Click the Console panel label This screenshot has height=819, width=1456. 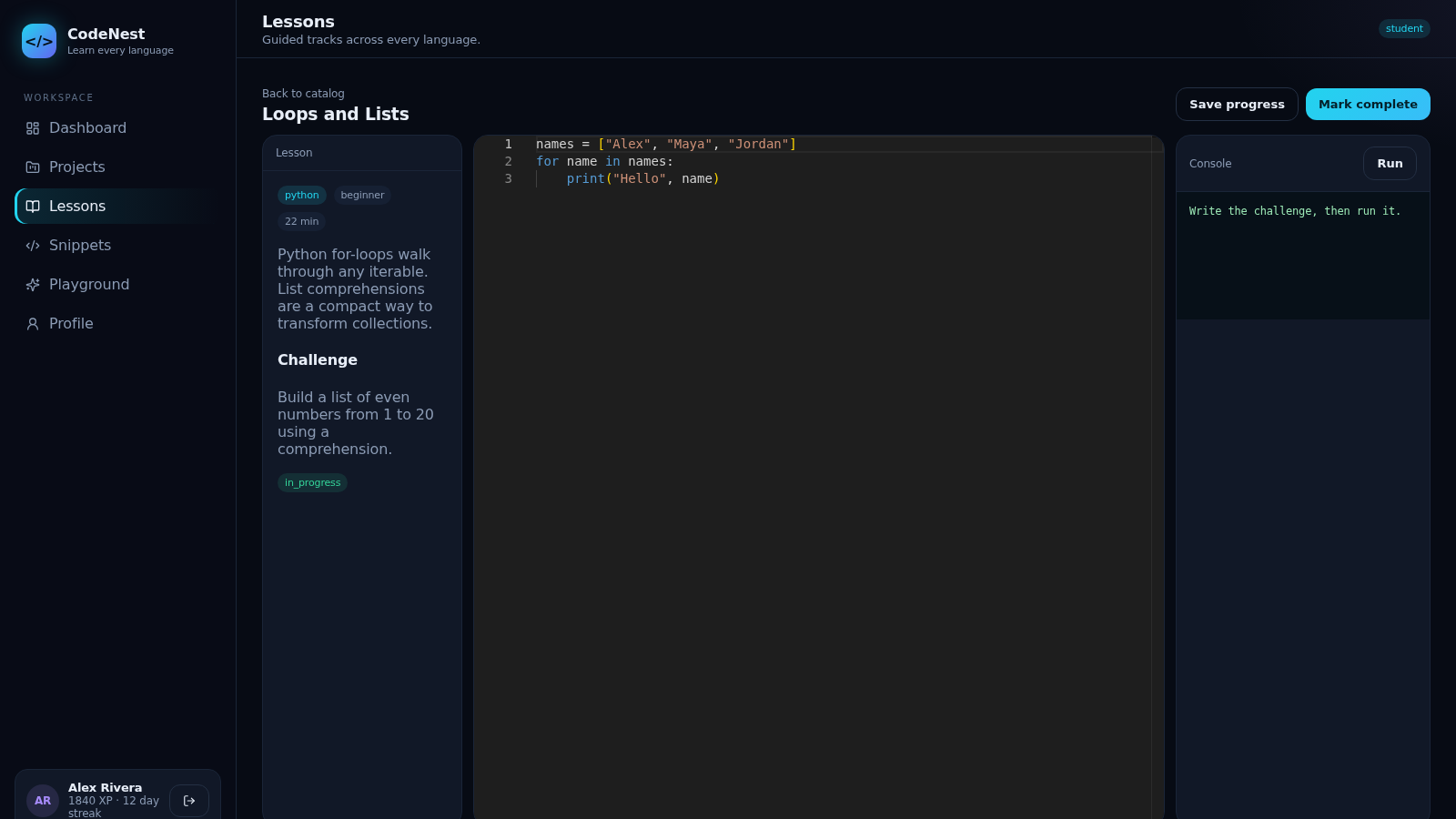(1210, 164)
